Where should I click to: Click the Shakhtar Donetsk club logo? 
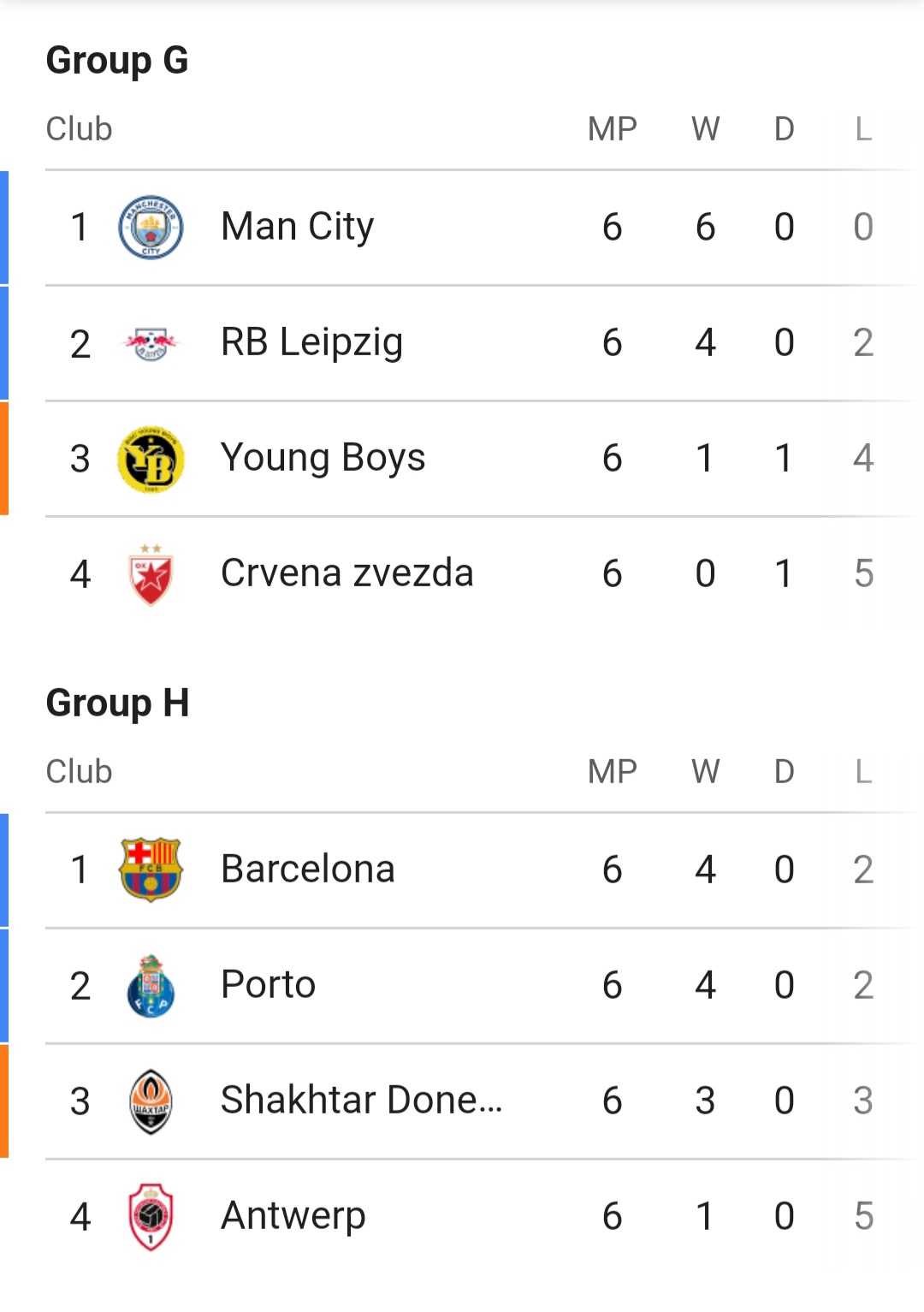pyautogui.click(x=151, y=1101)
